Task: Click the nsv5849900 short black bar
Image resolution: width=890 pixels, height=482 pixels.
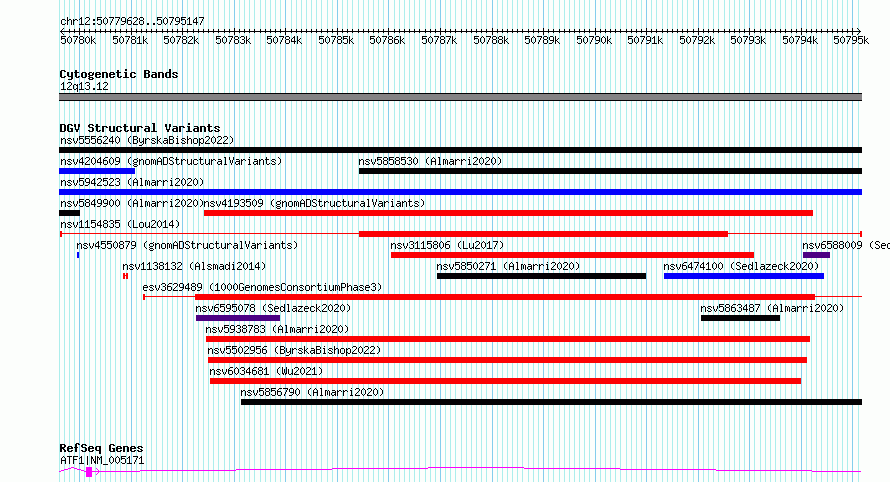Action: pyautogui.click(x=69, y=213)
